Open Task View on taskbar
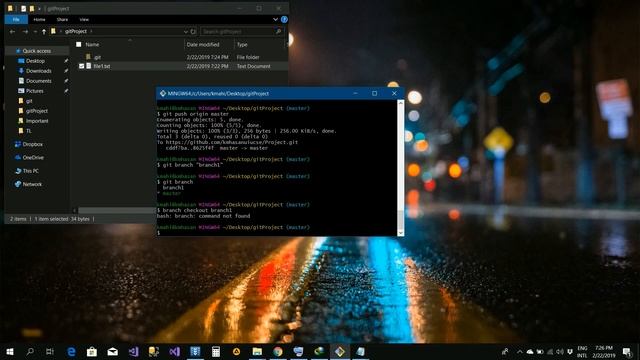The height and width of the screenshot is (360, 640). pyautogui.click(x=50, y=351)
